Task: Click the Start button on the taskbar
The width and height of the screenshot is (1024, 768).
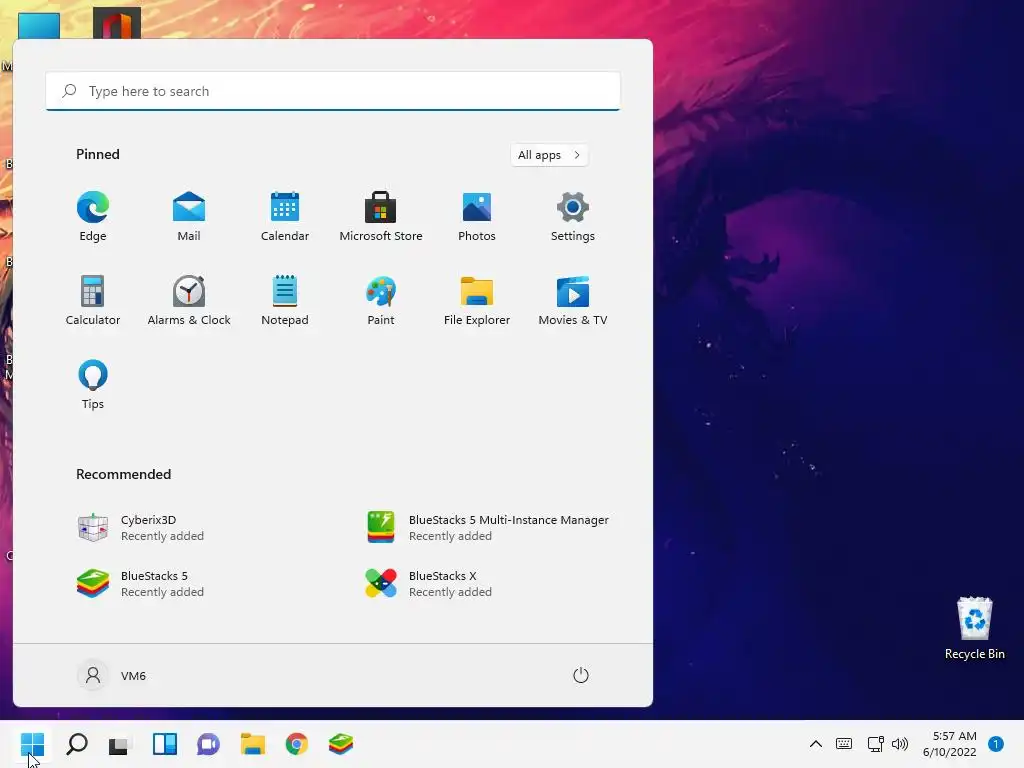Action: (32, 744)
